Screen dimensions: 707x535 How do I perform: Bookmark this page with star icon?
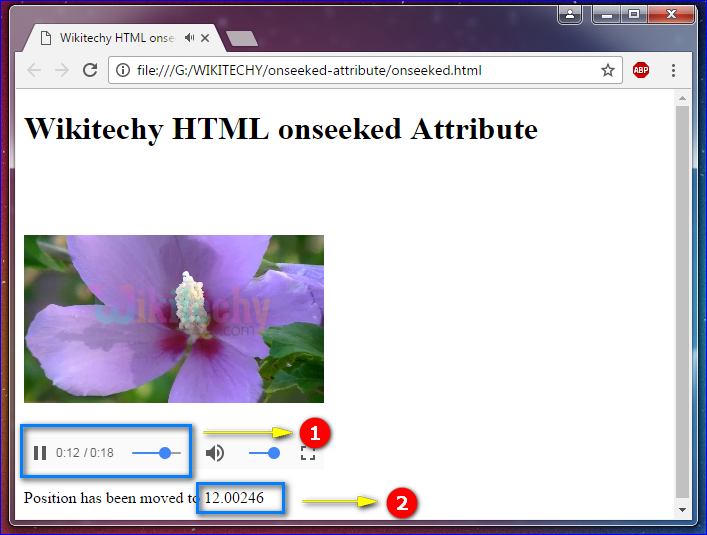point(607,70)
